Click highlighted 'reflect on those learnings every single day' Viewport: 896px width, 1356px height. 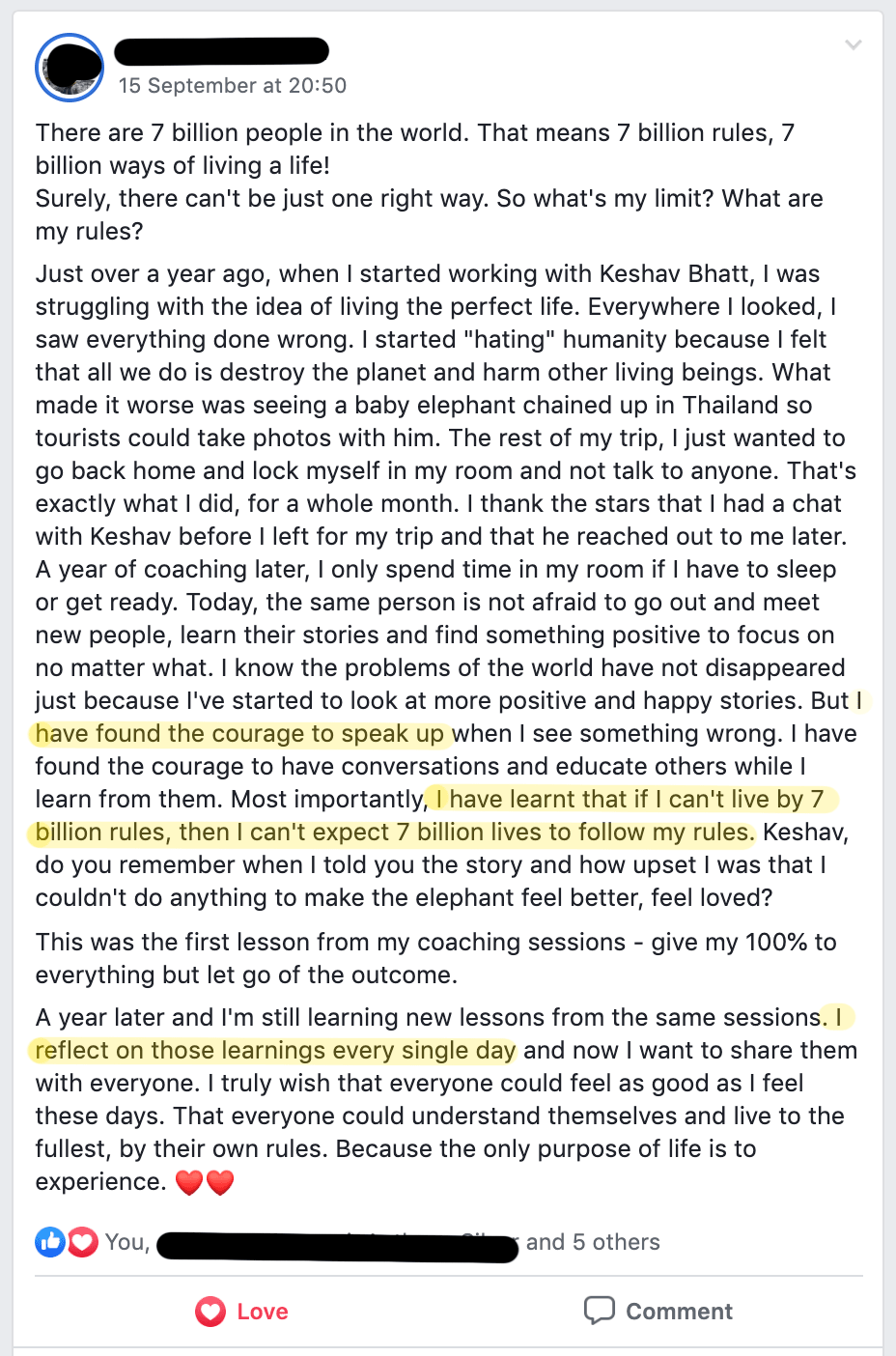click(276, 1051)
